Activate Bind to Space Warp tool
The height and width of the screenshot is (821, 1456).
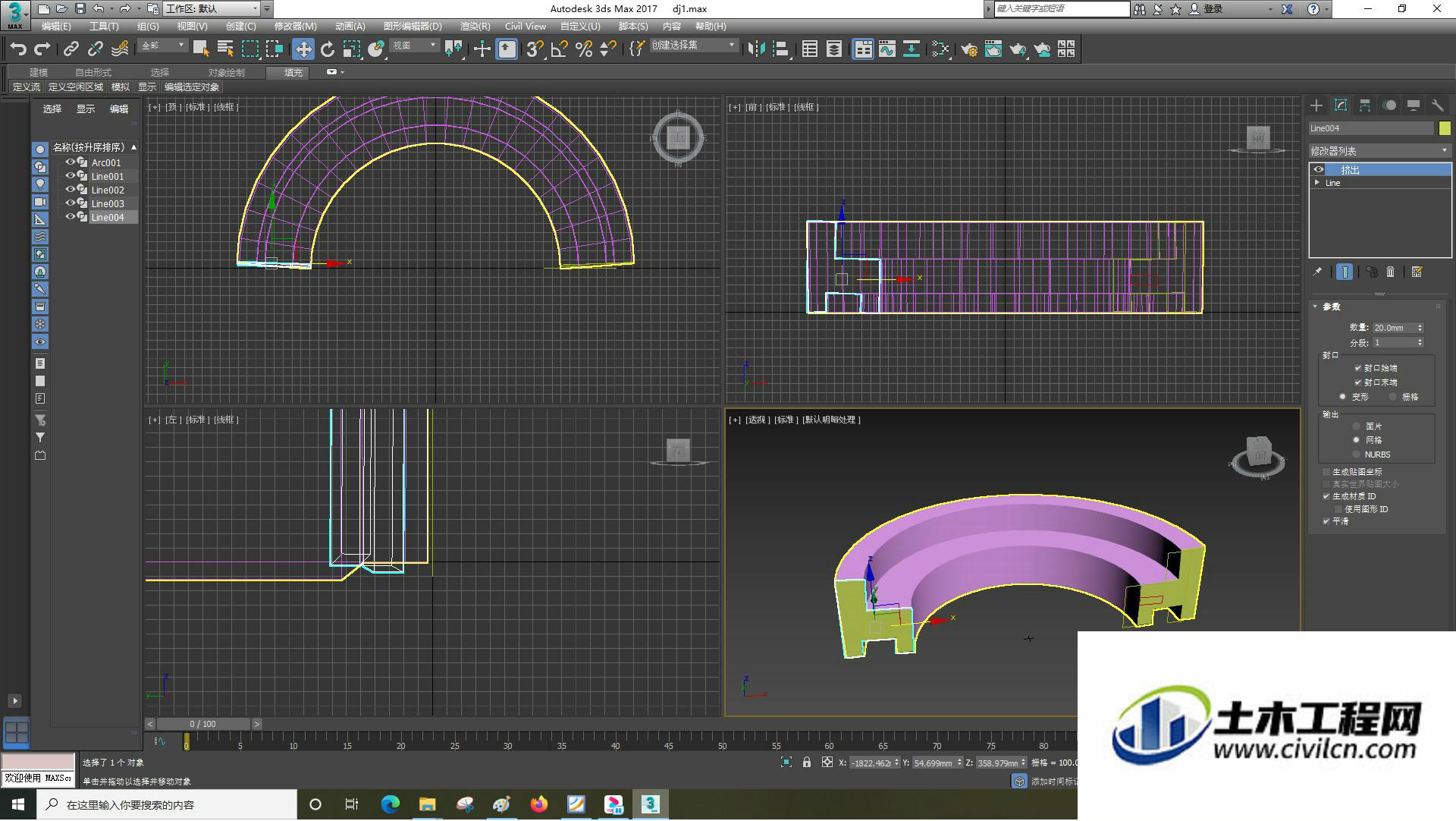click(119, 49)
